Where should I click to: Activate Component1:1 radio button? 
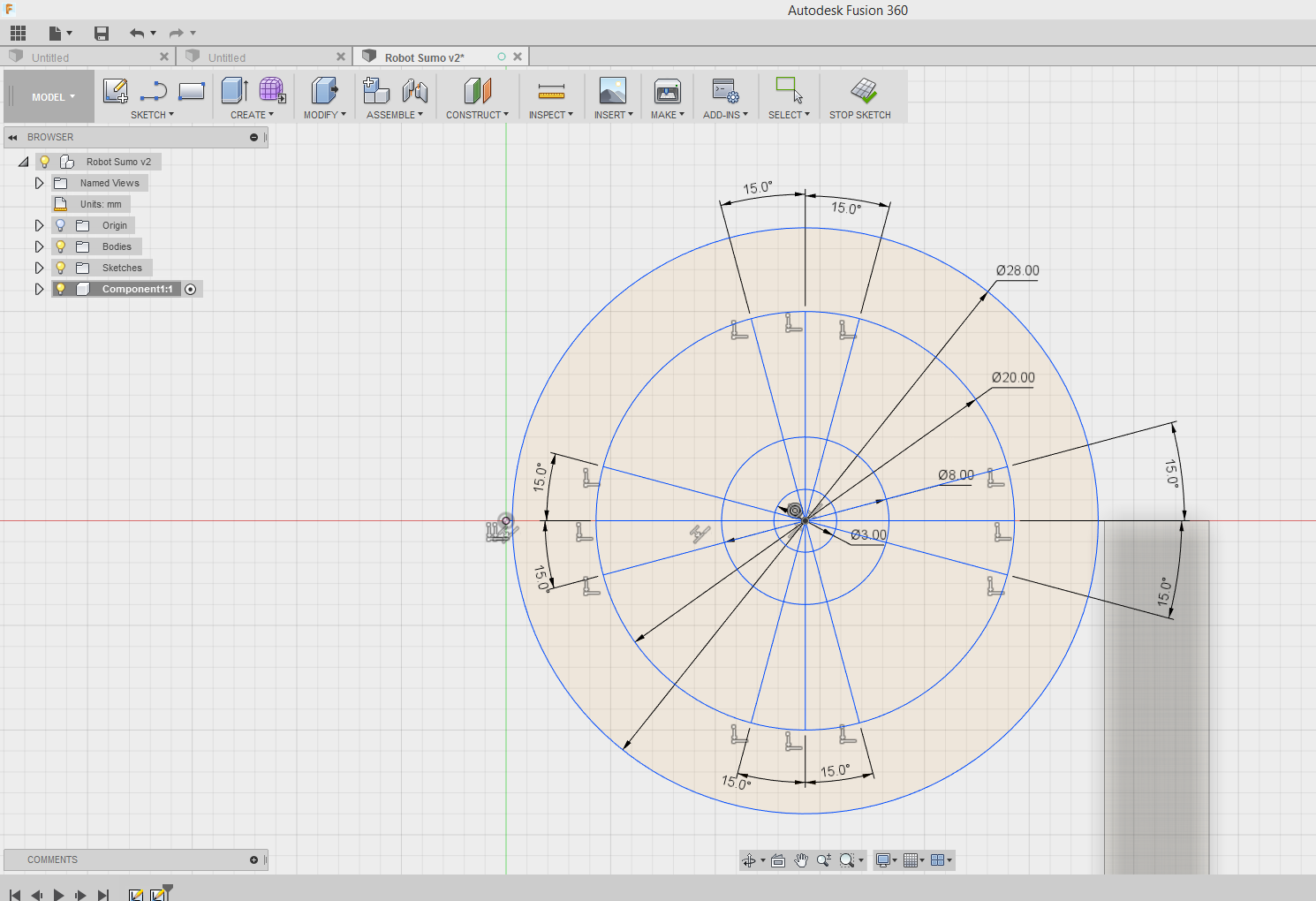pos(190,289)
